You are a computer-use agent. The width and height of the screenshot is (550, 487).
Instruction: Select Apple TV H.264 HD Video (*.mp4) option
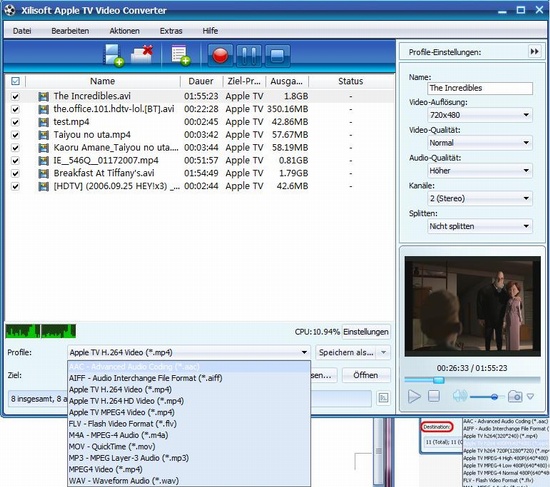coord(189,401)
